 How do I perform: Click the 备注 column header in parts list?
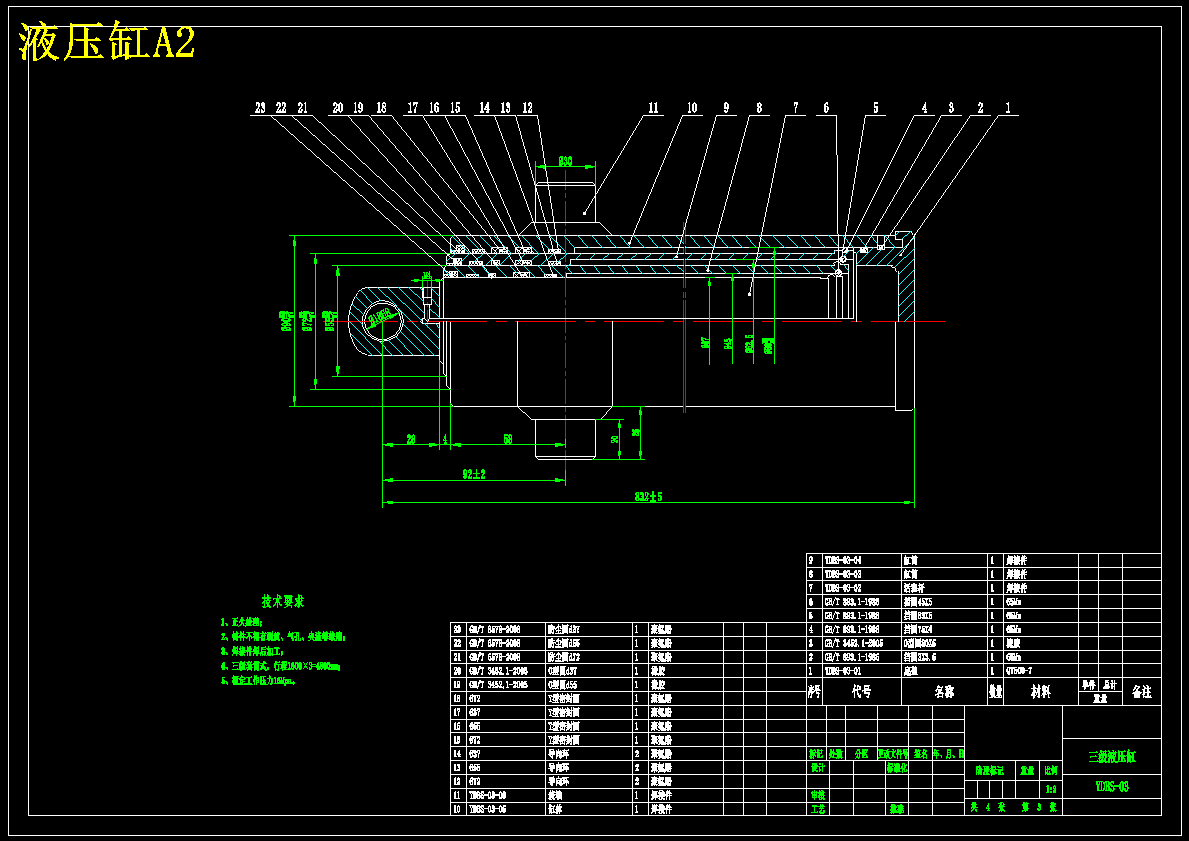click(x=1141, y=692)
